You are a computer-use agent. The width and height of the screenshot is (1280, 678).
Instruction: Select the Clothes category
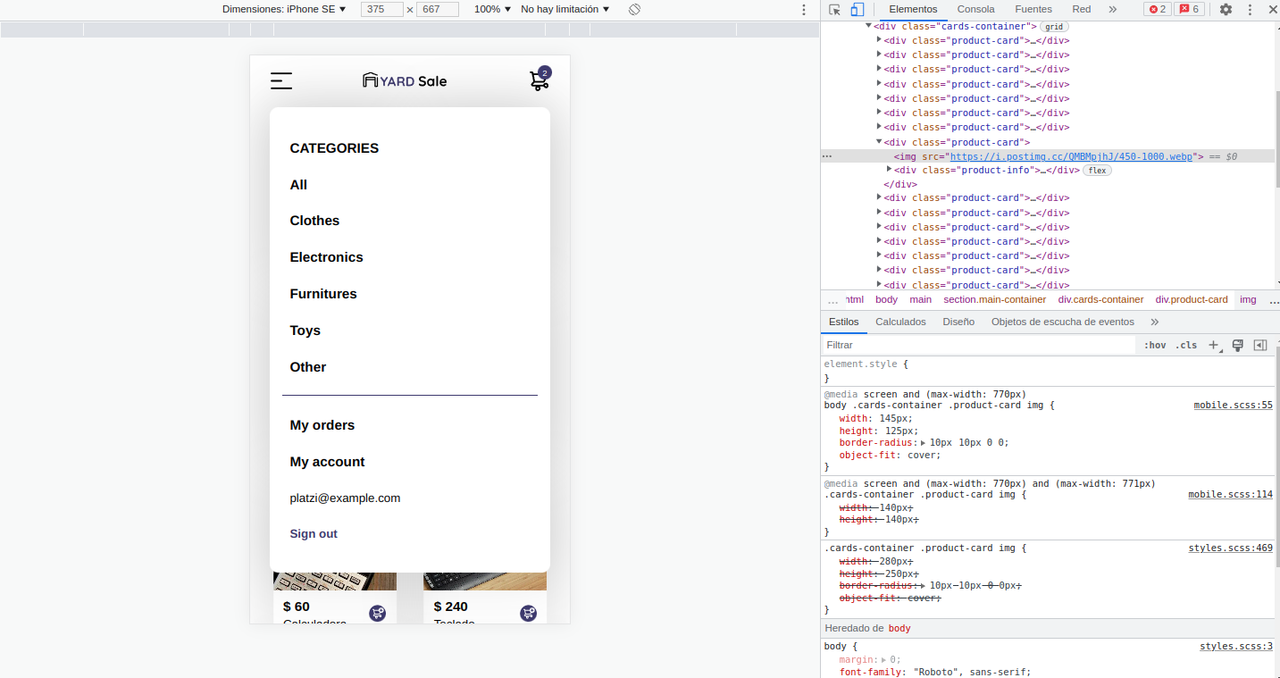pos(315,221)
